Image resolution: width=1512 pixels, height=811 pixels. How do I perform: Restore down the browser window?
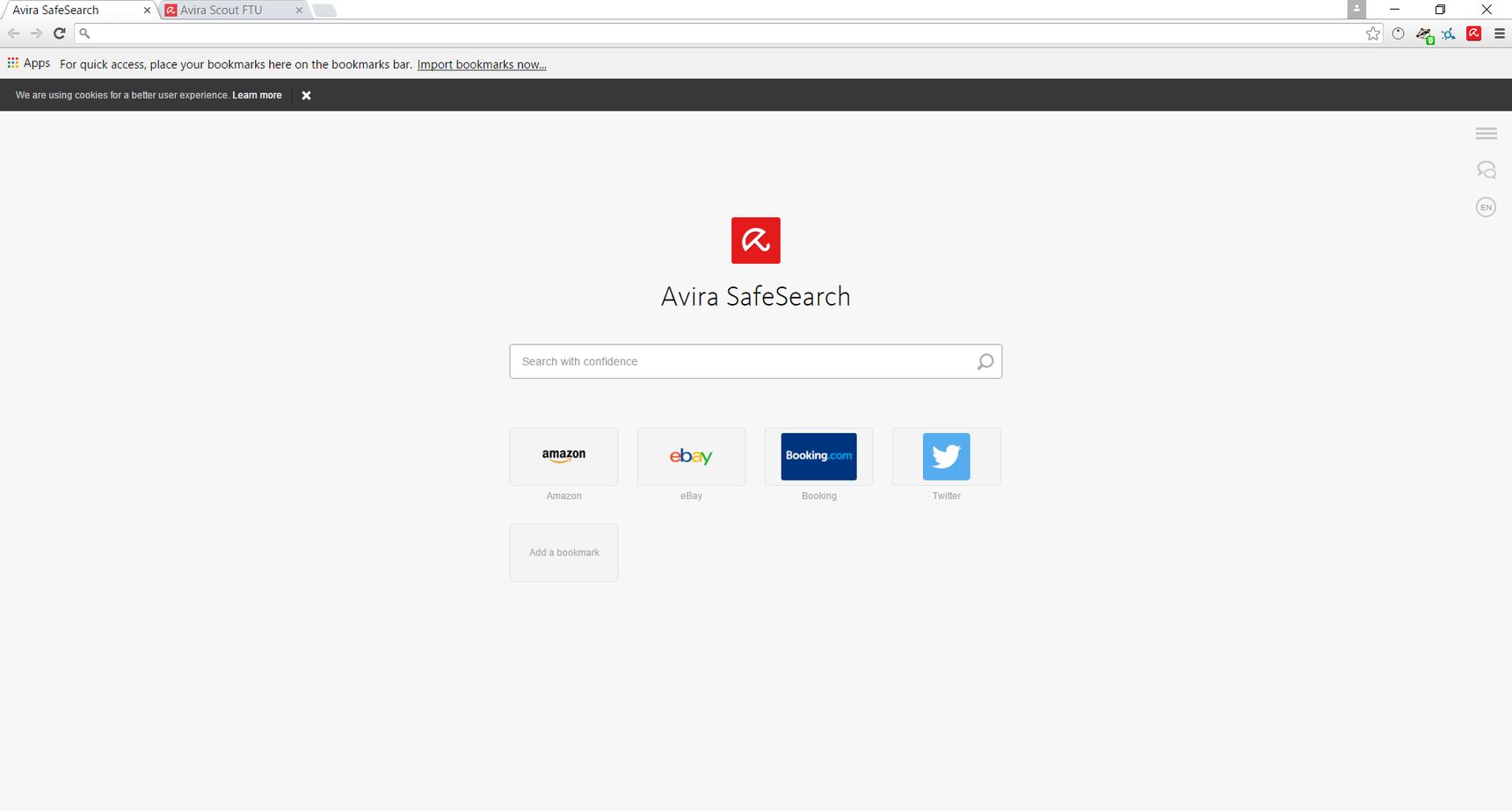(1440, 10)
